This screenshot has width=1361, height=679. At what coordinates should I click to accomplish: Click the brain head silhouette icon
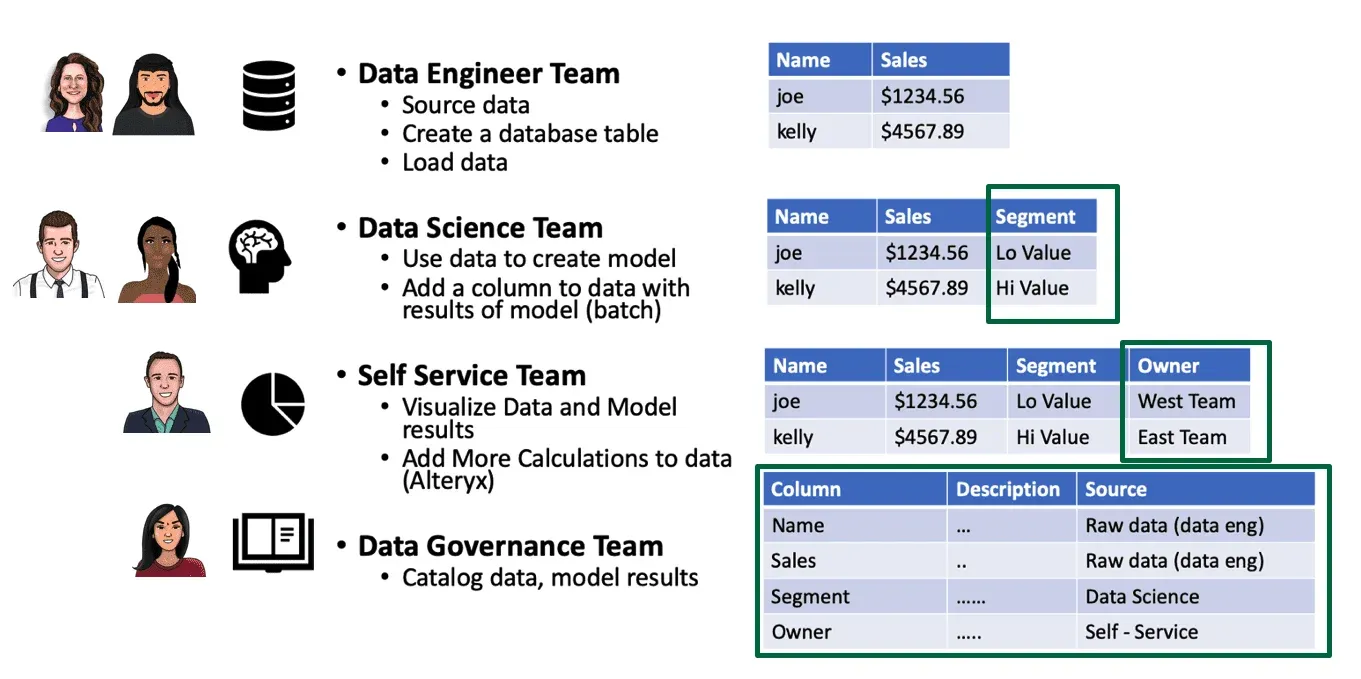pos(260,257)
